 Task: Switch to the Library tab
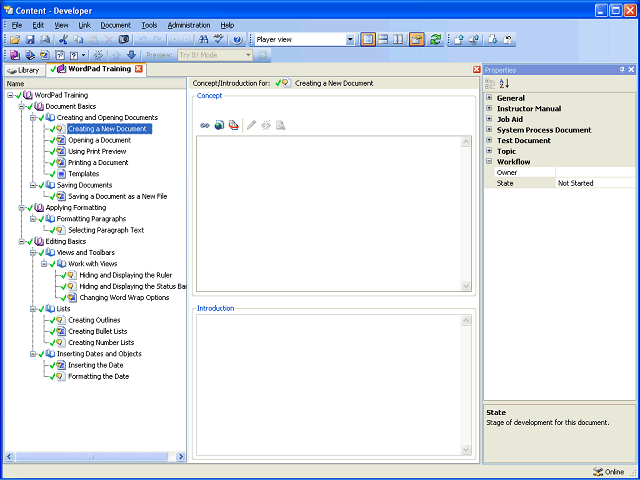23,70
